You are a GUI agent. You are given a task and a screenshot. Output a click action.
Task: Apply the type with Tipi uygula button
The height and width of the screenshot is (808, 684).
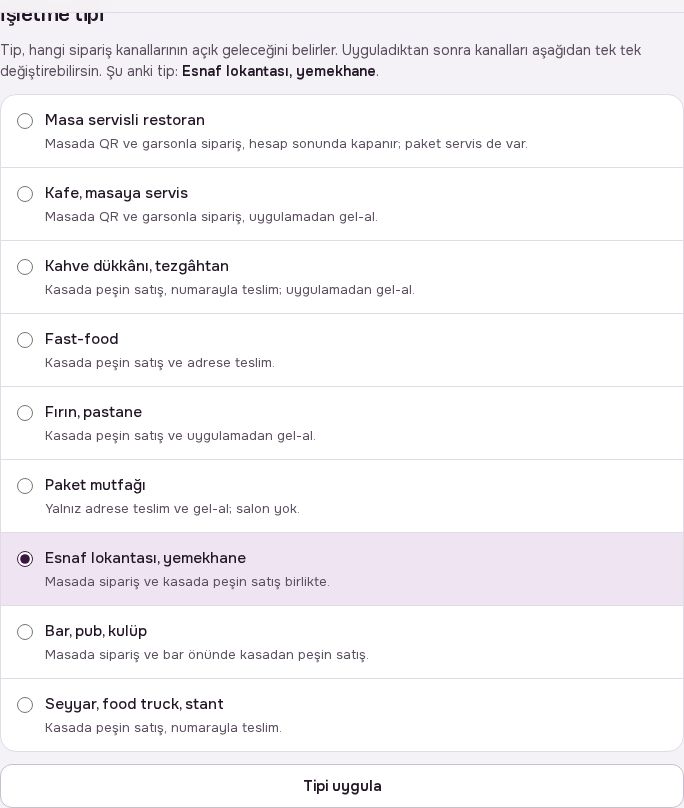click(x=342, y=786)
